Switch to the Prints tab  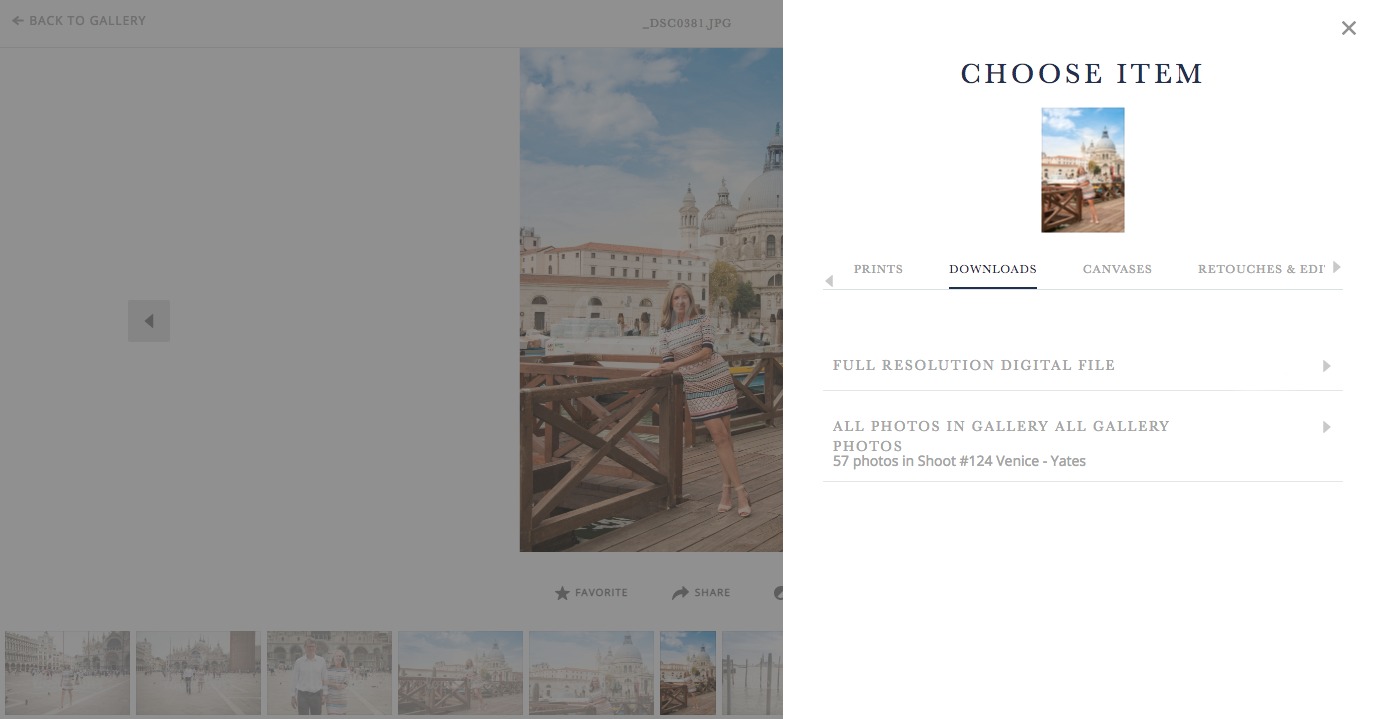(x=878, y=269)
